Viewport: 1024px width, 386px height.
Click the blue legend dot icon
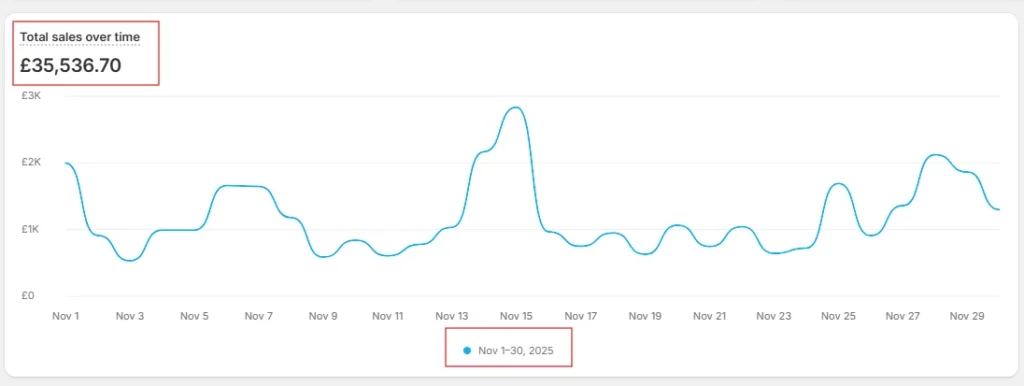[x=466, y=351]
